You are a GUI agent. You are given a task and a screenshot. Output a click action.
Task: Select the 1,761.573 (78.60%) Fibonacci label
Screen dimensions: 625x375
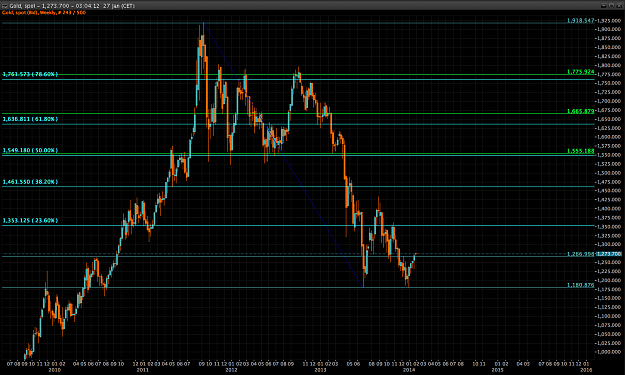point(30,74)
